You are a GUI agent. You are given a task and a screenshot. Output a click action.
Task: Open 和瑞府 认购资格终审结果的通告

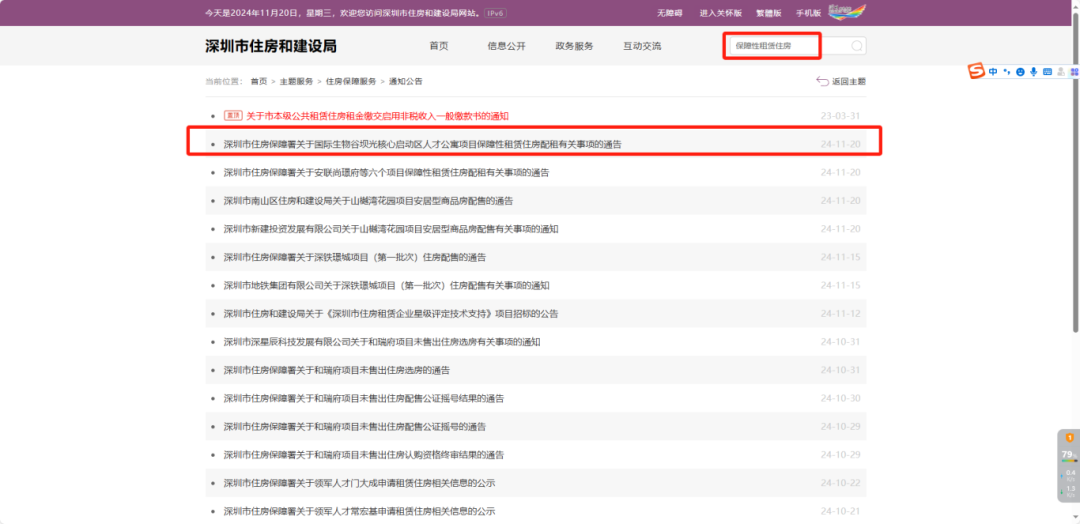point(364,454)
